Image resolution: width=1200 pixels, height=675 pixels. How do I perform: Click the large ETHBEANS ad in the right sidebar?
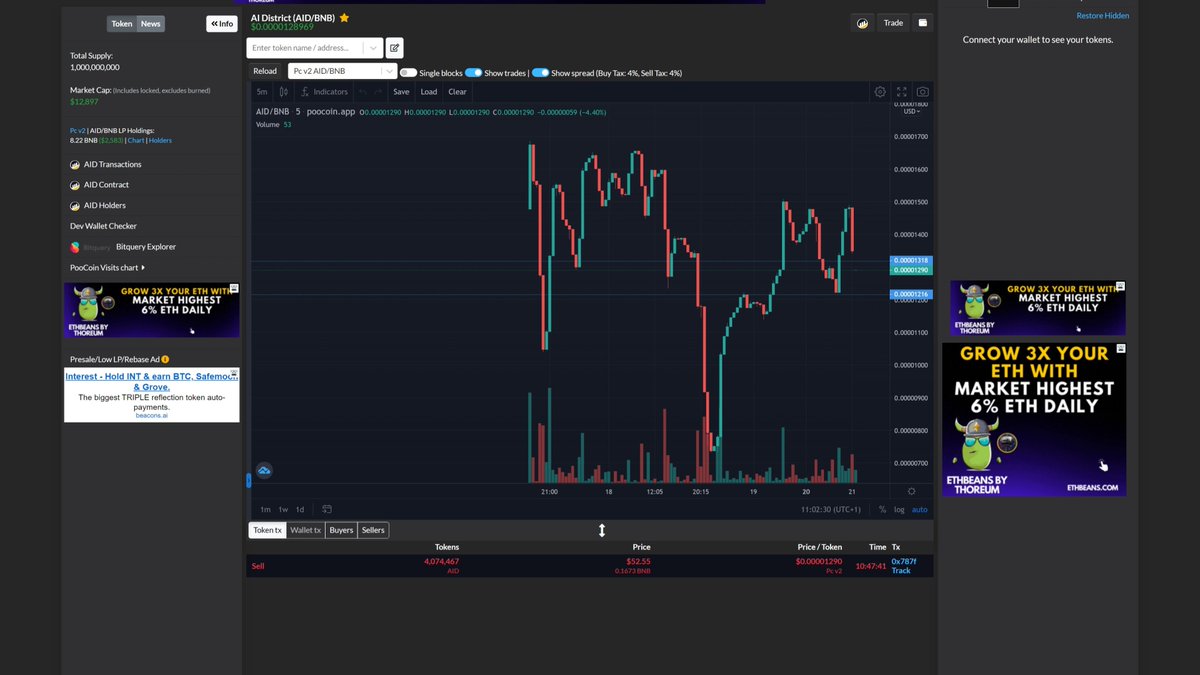tap(1034, 419)
